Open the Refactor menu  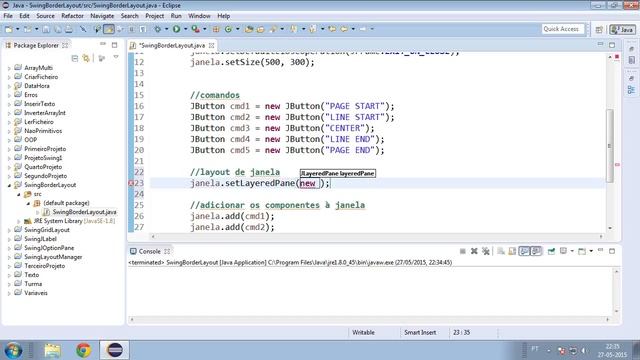[x=72, y=16]
